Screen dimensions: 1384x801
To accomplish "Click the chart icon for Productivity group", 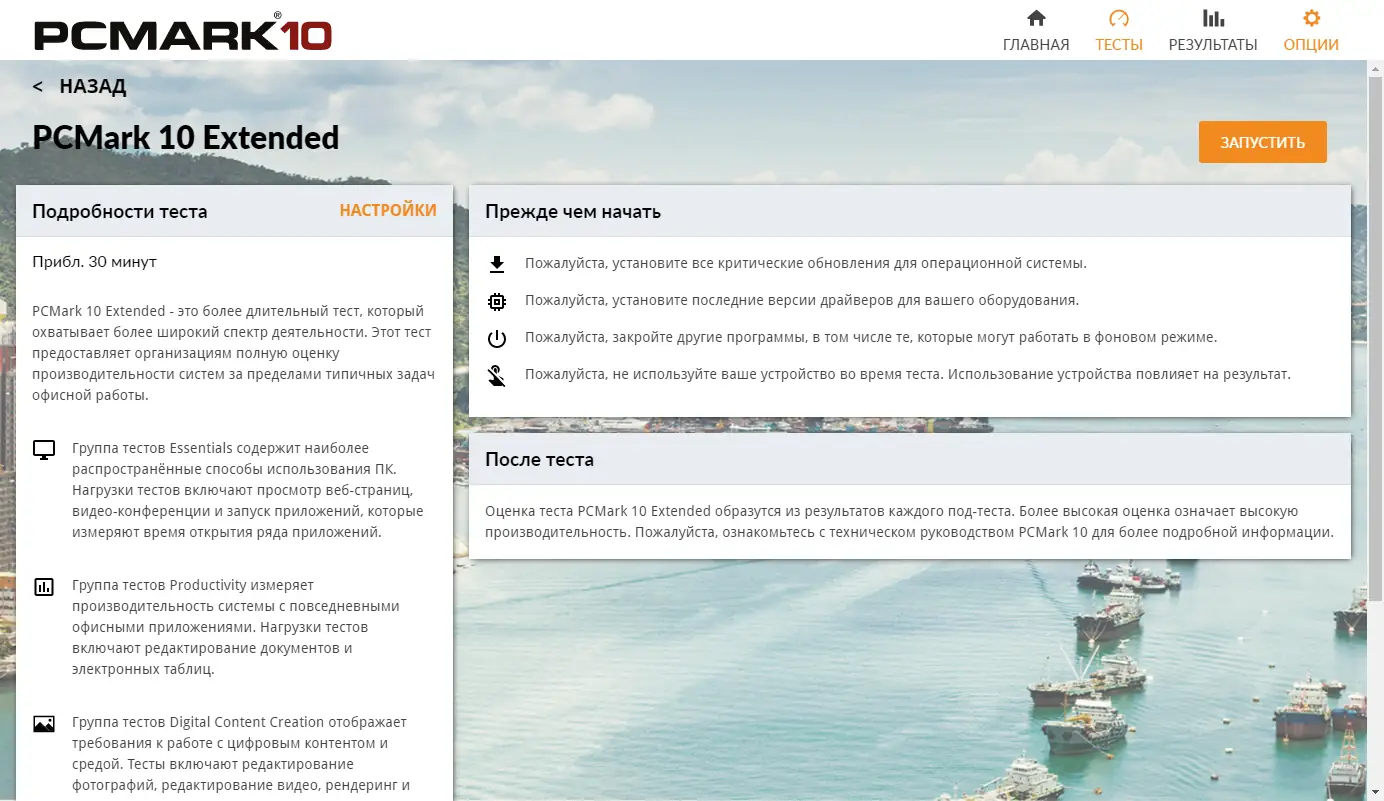I will pyautogui.click(x=43, y=586).
